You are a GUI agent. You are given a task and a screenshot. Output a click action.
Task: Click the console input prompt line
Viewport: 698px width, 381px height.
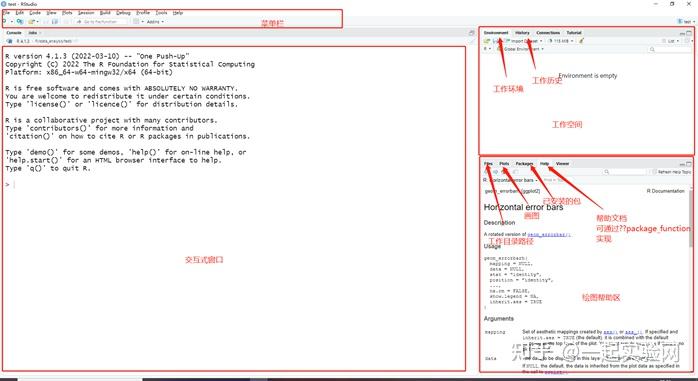point(234,184)
